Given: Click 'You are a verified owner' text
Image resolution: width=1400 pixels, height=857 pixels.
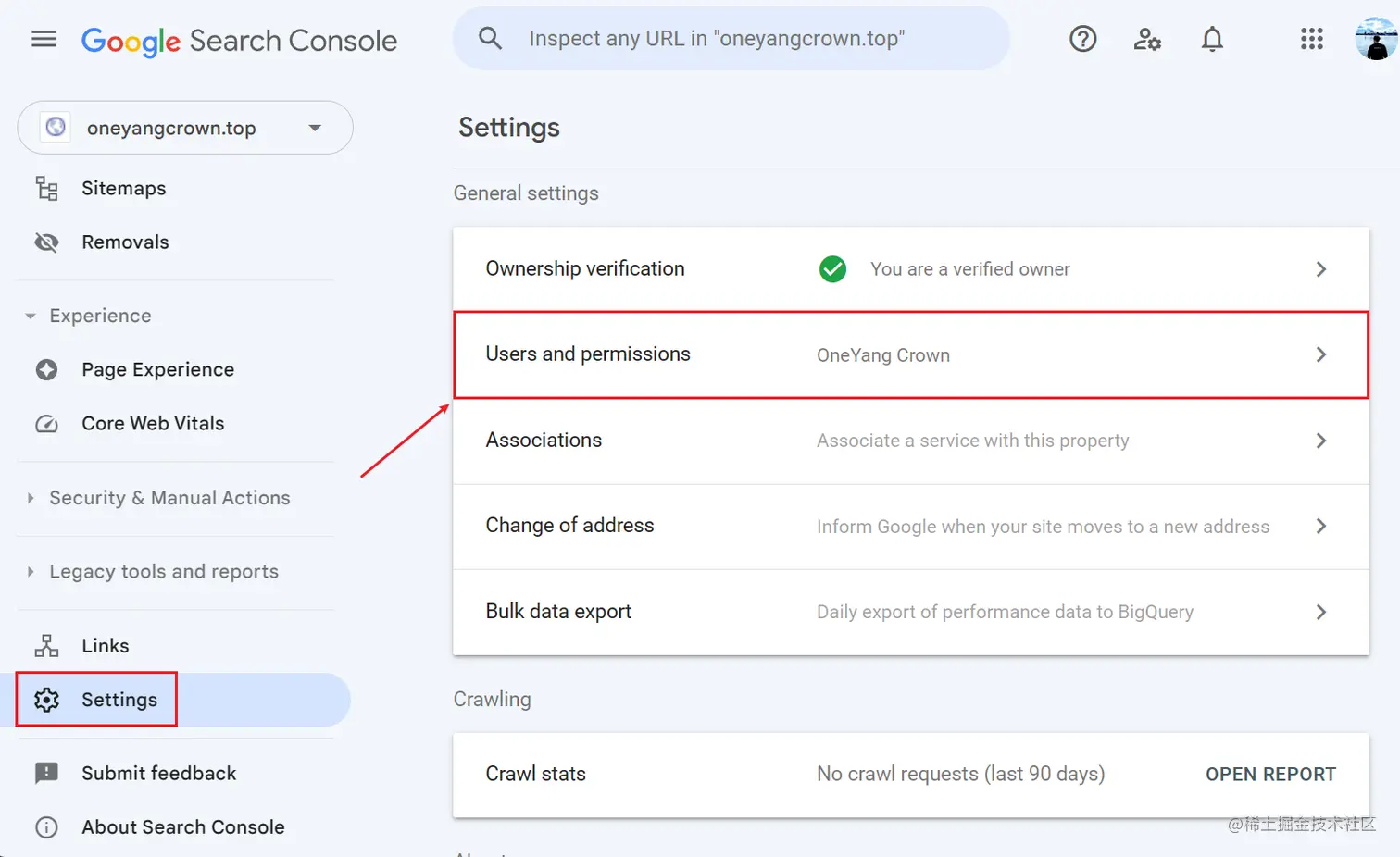Looking at the screenshot, I should (969, 269).
